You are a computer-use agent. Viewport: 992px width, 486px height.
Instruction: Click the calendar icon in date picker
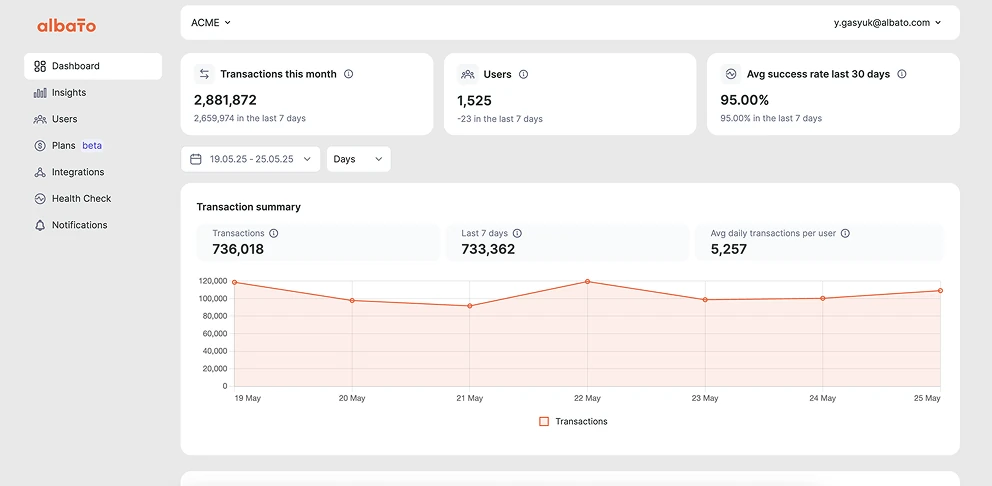point(195,159)
